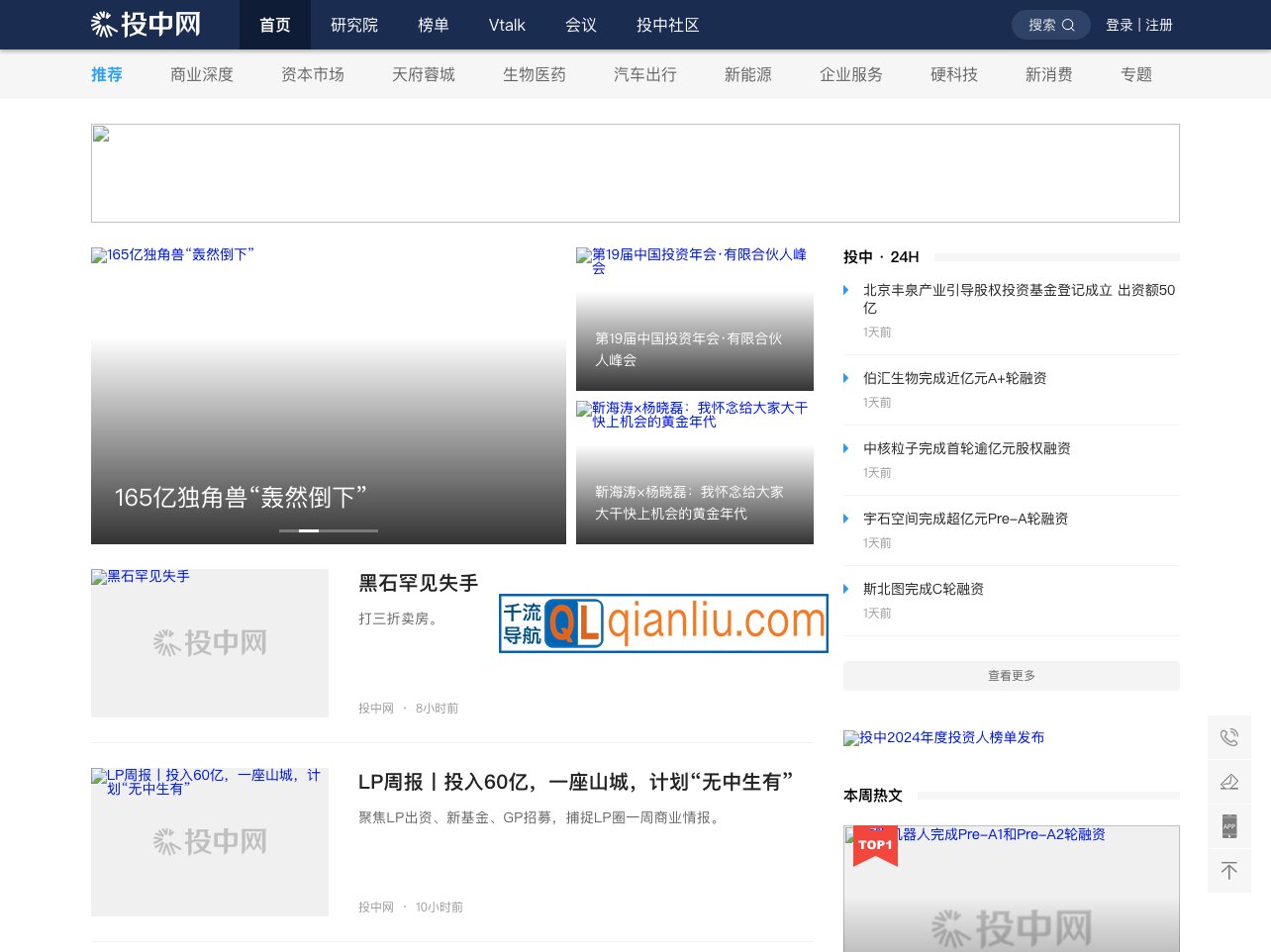Switch to the 生物医药 category tab
This screenshot has height=952, width=1271.
534,74
